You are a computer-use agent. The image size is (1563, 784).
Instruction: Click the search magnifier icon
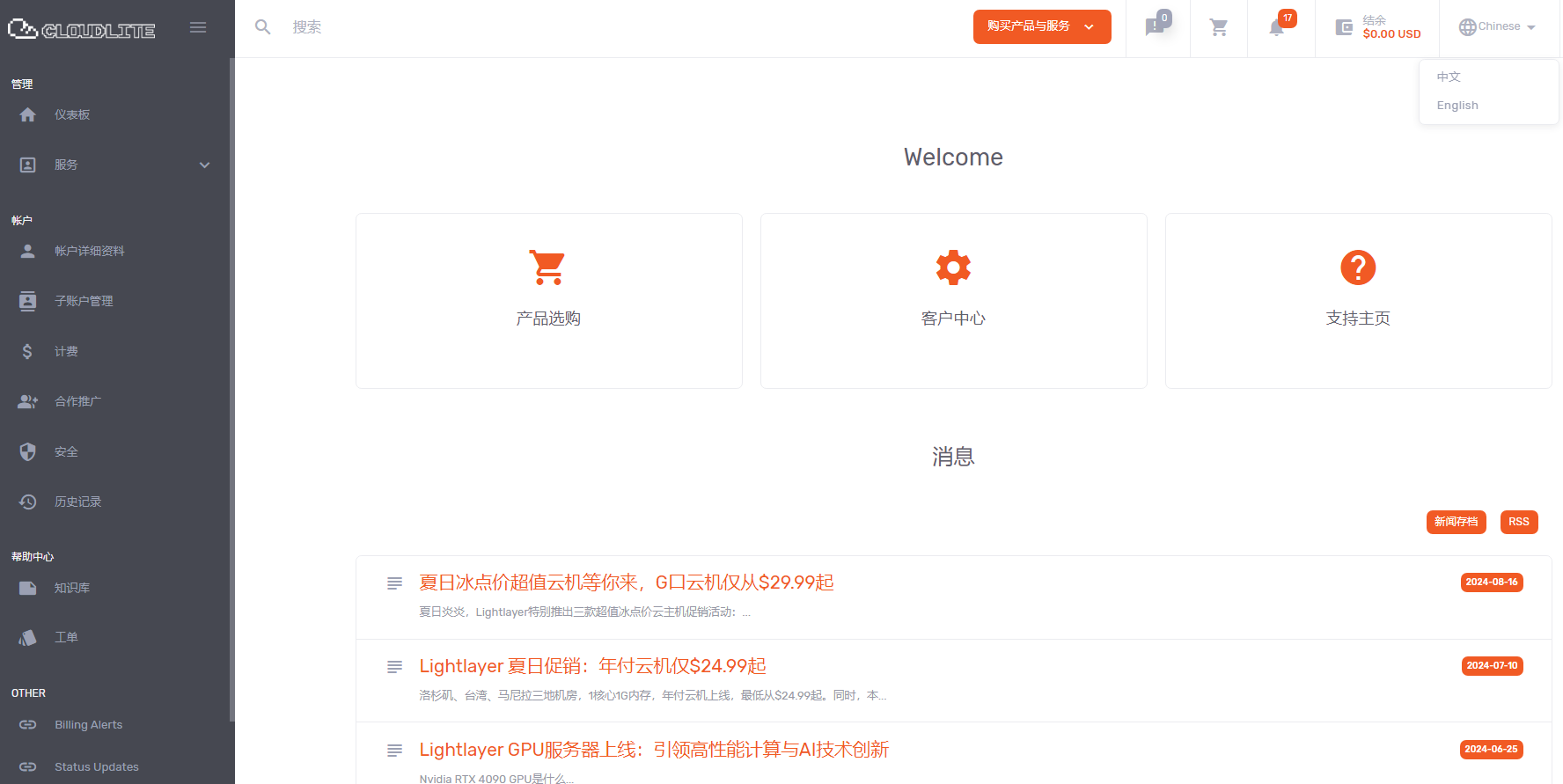click(x=262, y=27)
